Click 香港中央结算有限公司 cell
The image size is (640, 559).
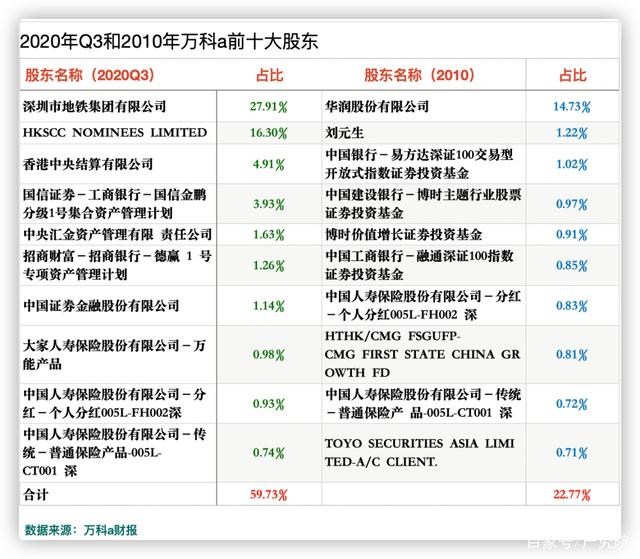(x=88, y=164)
